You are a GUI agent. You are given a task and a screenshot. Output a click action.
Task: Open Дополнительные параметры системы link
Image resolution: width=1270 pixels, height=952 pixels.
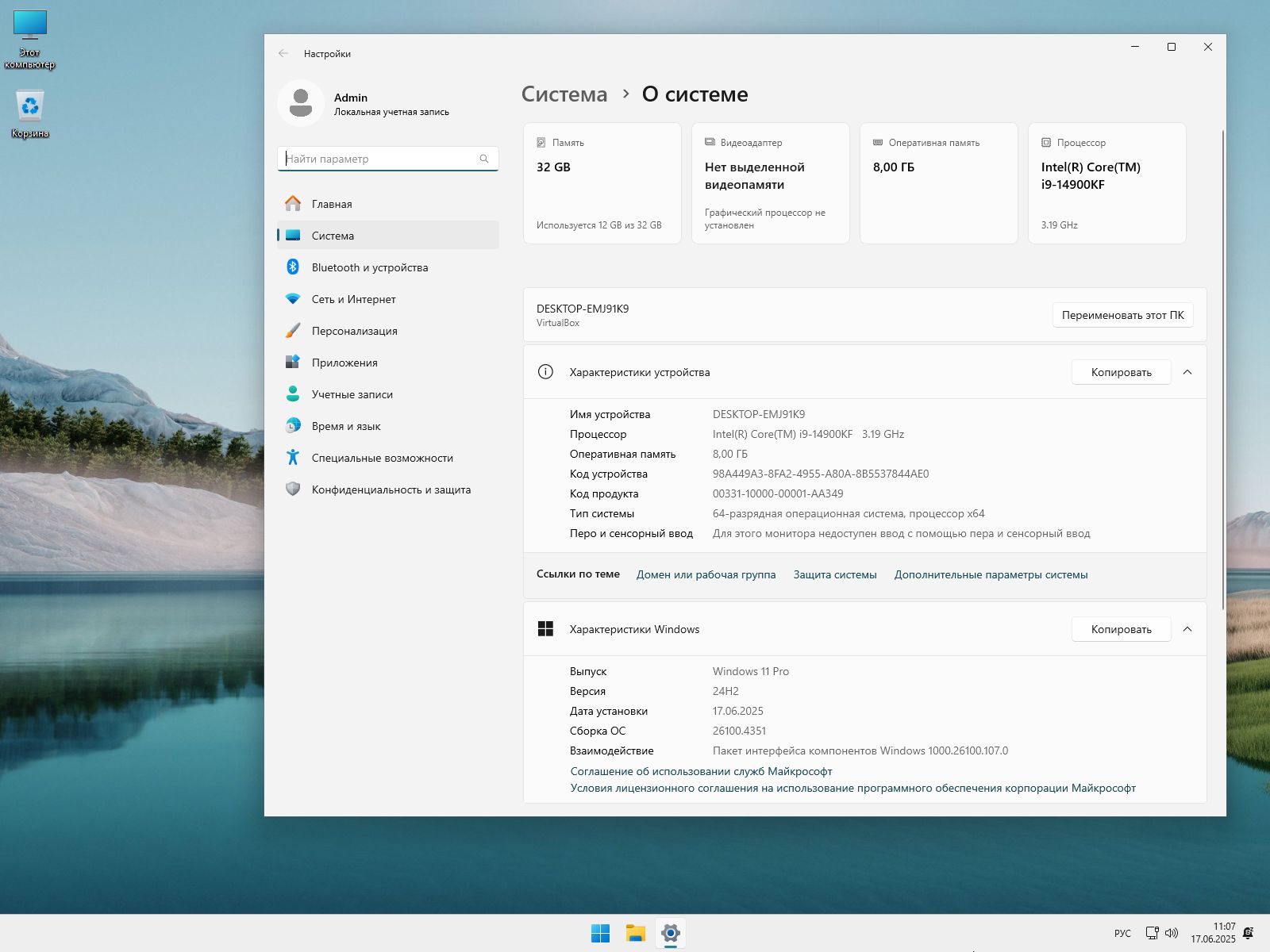(991, 574)
